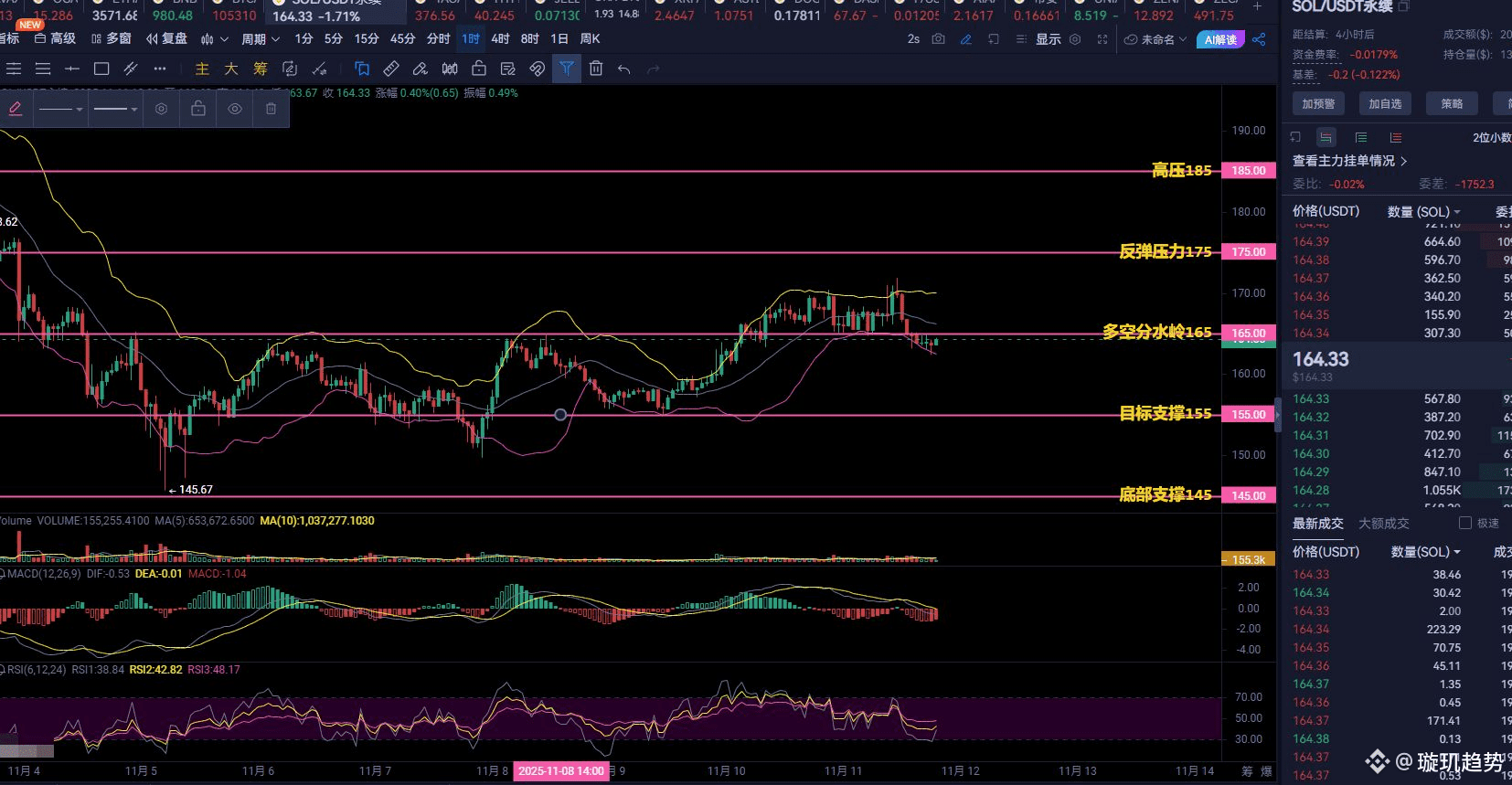Show only sell orders in order book
This screenshot has width=1512, height=785.
click(1395, 138)
